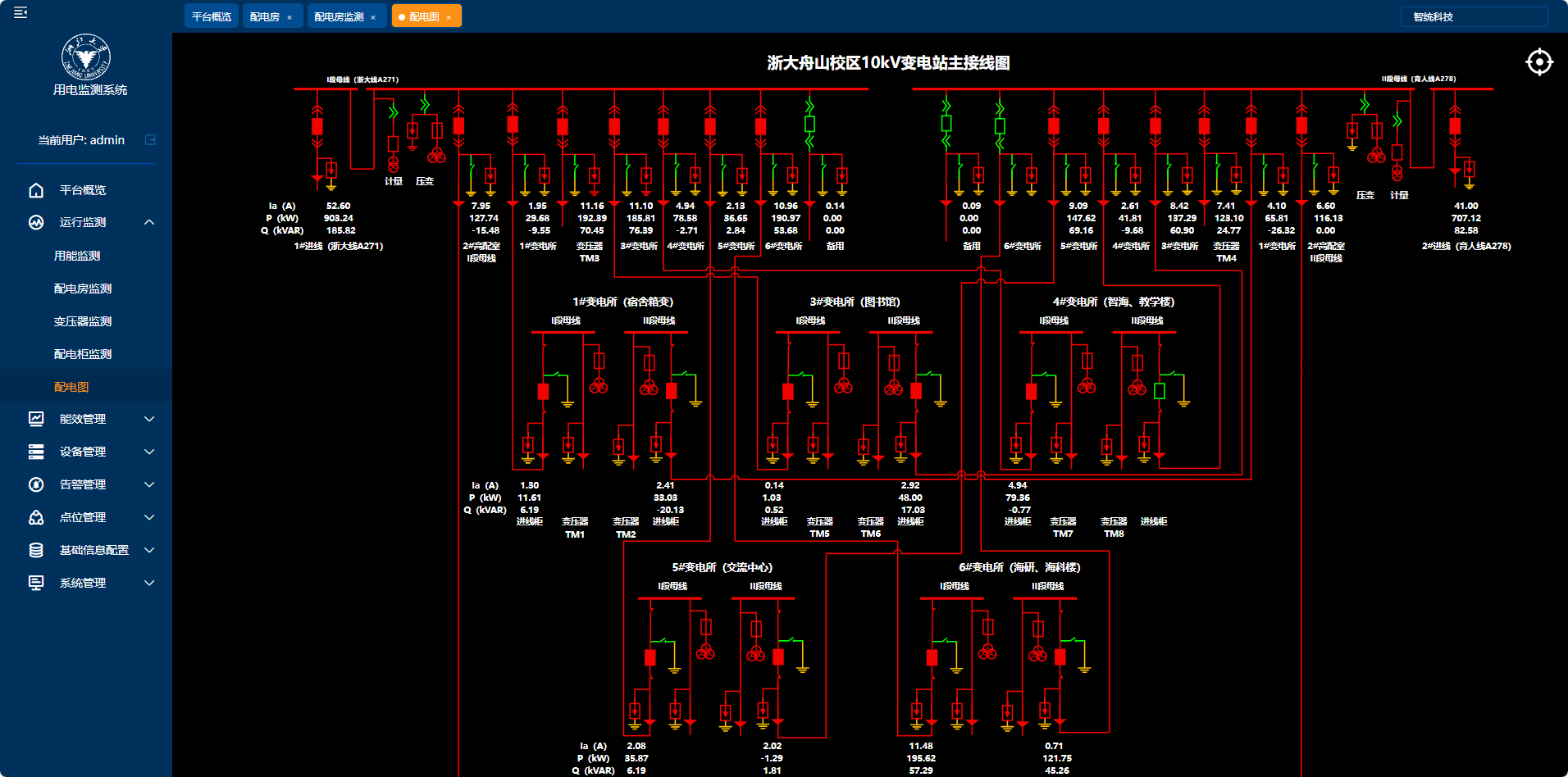Viewport: 1568px width, 777px height.
Task: Click the 变压器 TM1 label
Action: tap(575, 528)
